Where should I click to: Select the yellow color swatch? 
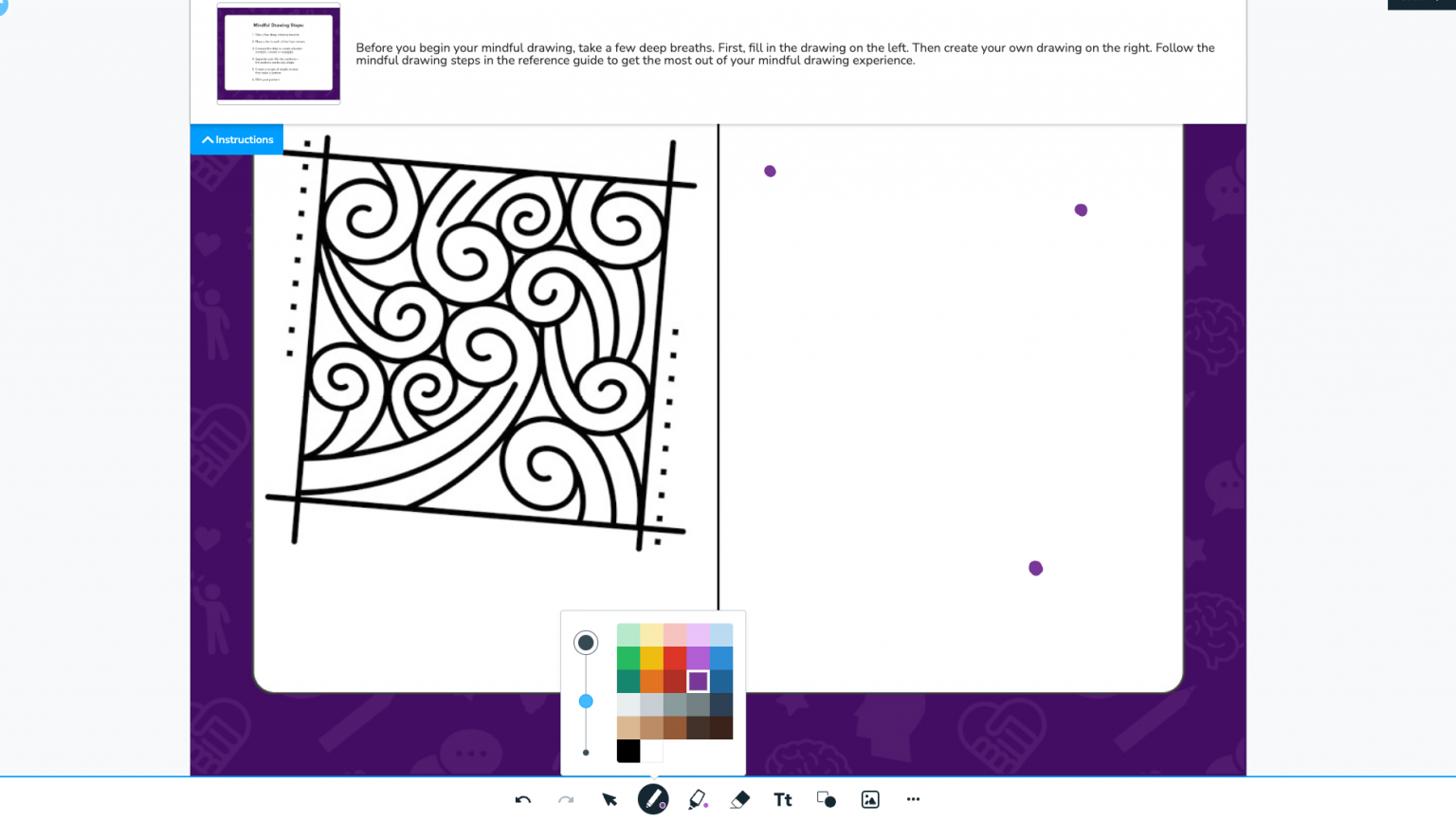tap(652, 659)
